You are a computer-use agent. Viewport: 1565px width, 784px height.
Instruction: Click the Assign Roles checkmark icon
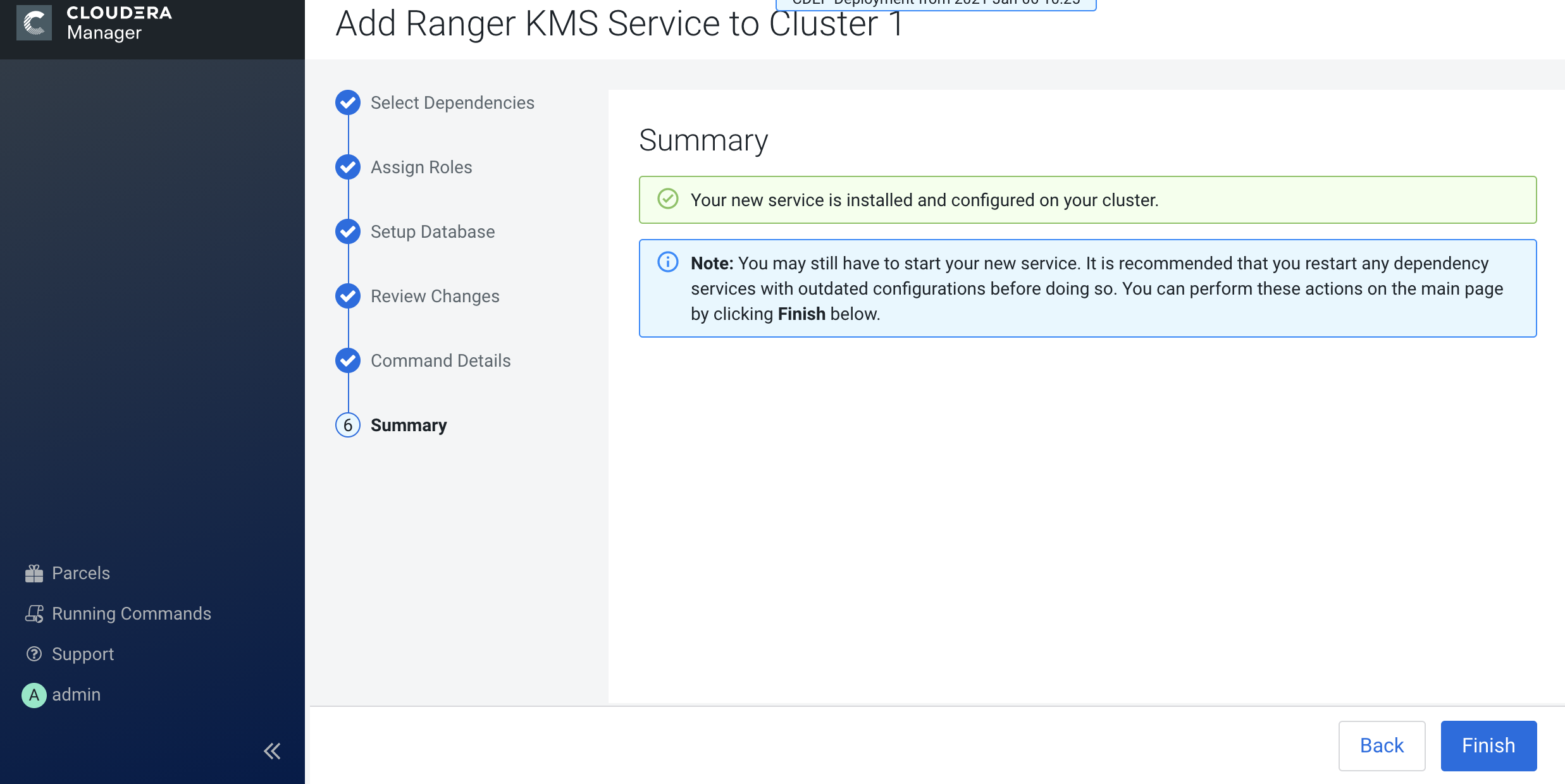click(x=348, y=167)
